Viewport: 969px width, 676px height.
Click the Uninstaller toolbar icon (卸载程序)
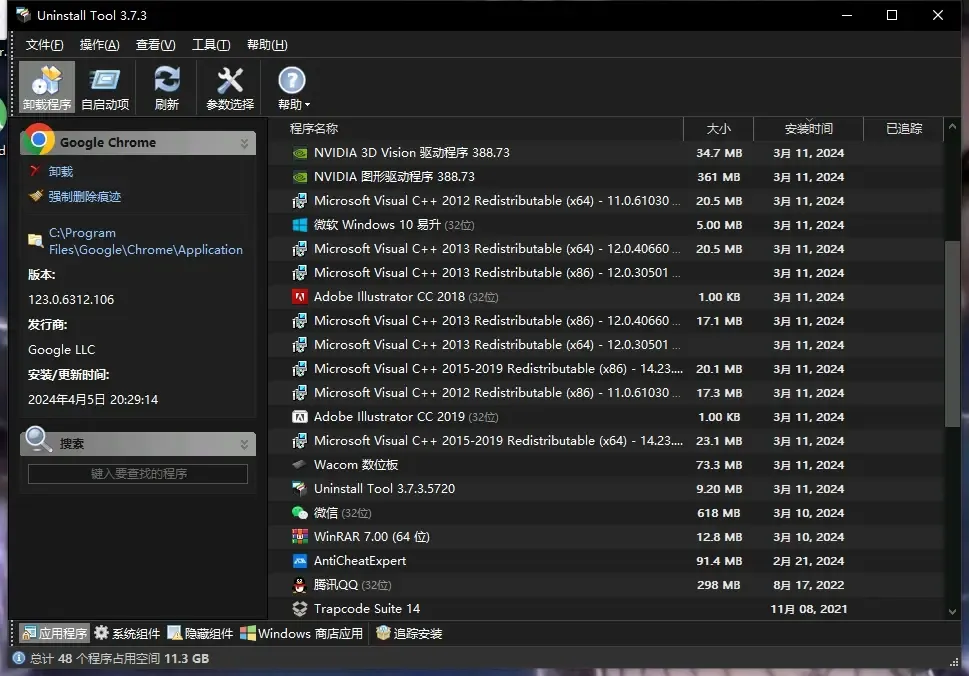point(47,87)
